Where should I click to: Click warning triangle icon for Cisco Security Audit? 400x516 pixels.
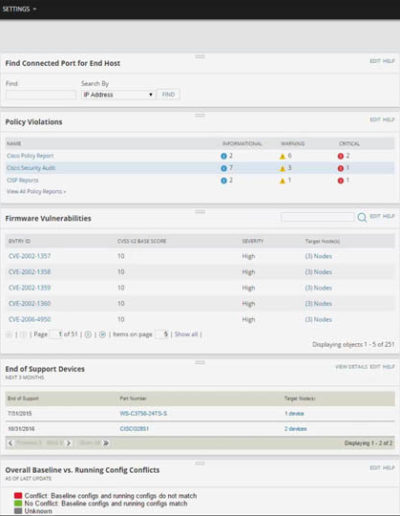[283, 168]
